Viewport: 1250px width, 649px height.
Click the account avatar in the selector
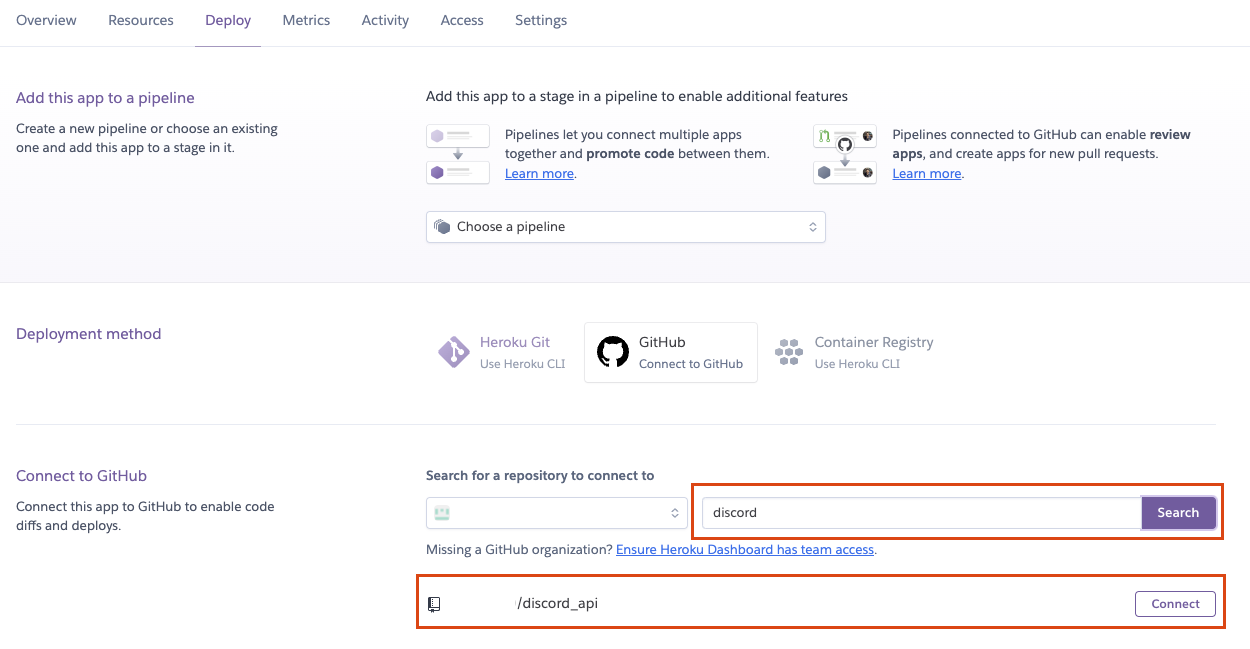441,513
